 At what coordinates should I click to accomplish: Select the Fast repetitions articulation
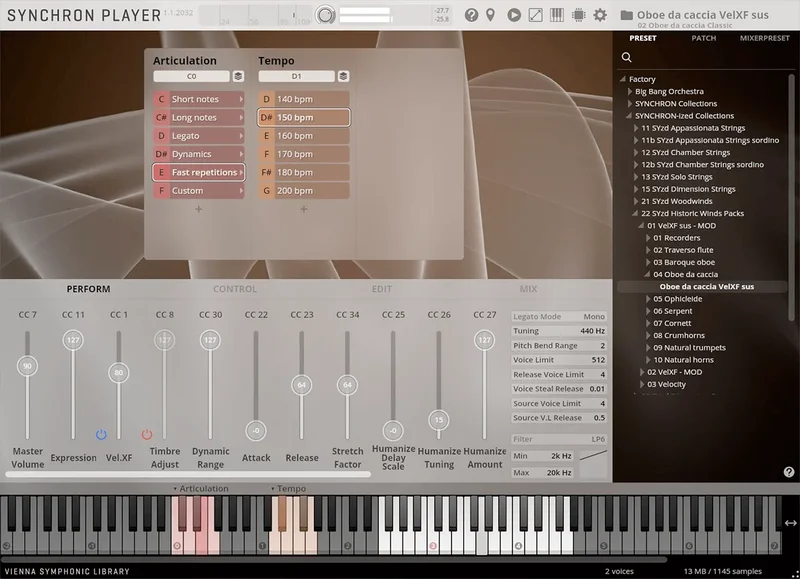point(198,172)
